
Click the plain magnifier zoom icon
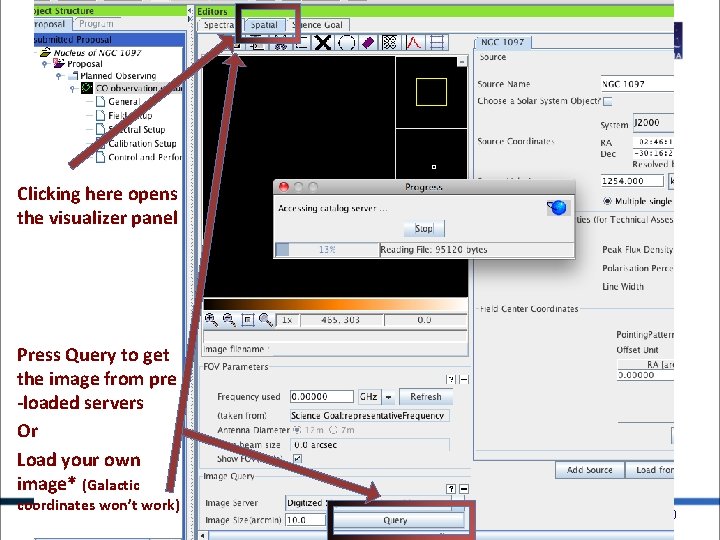(265, 320)
